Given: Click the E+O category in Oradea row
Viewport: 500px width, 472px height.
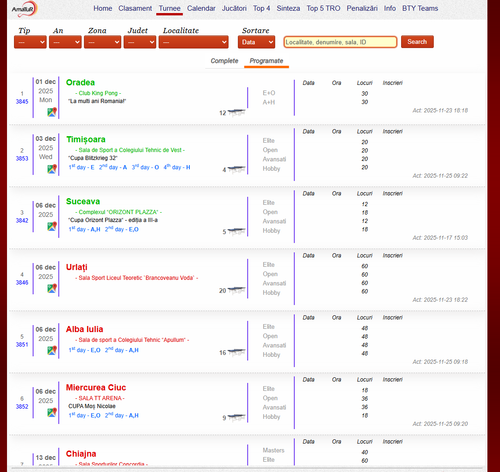Looking at the screenshot, I should 269,93.
